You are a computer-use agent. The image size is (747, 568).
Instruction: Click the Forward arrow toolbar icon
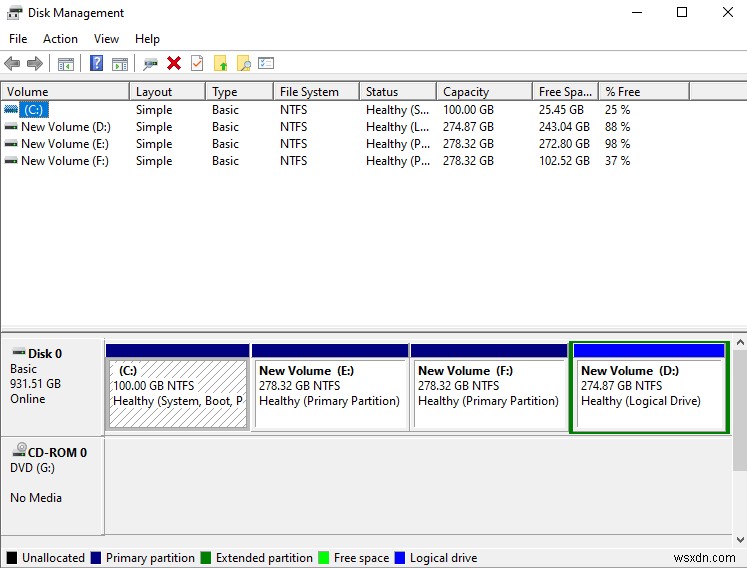(x=35, y=63)
